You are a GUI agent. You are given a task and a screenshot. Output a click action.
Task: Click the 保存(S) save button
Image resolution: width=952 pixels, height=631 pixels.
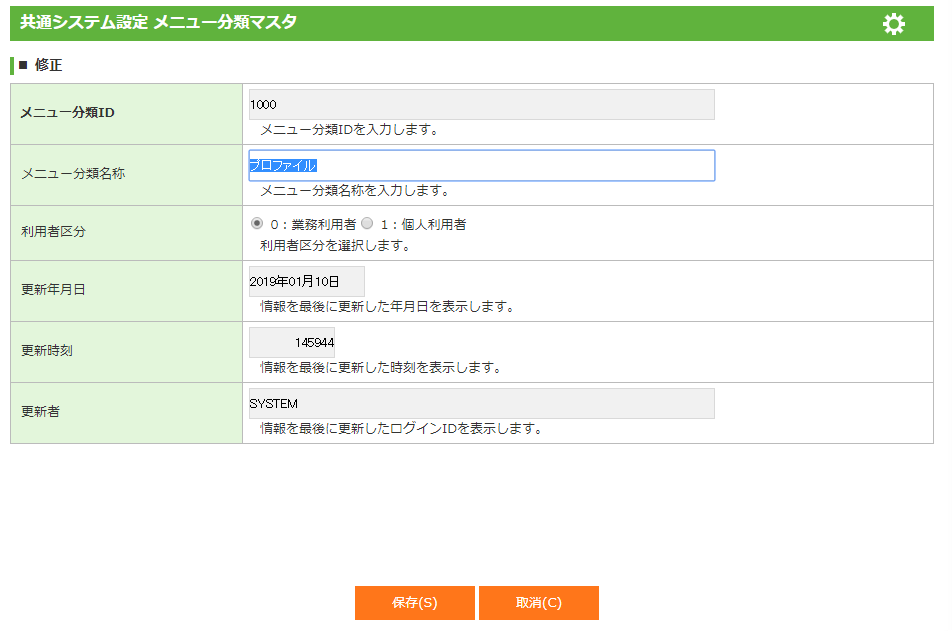(414, 603)
